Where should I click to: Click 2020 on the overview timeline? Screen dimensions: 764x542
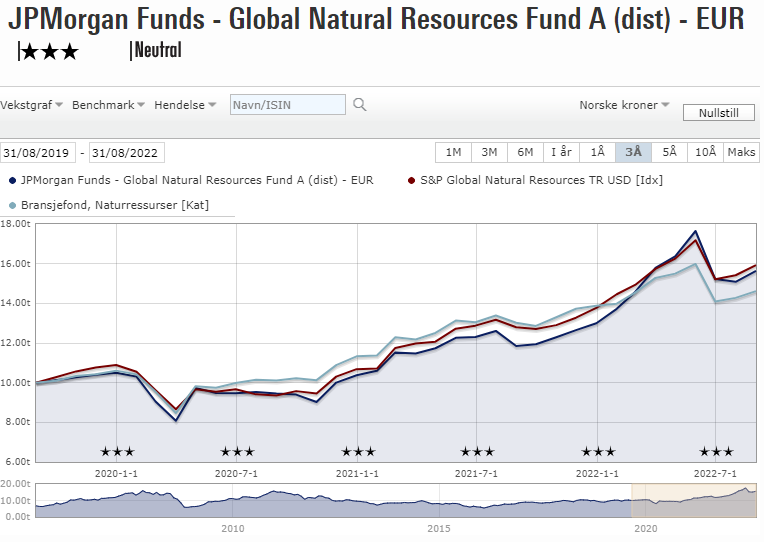(646, 528)
